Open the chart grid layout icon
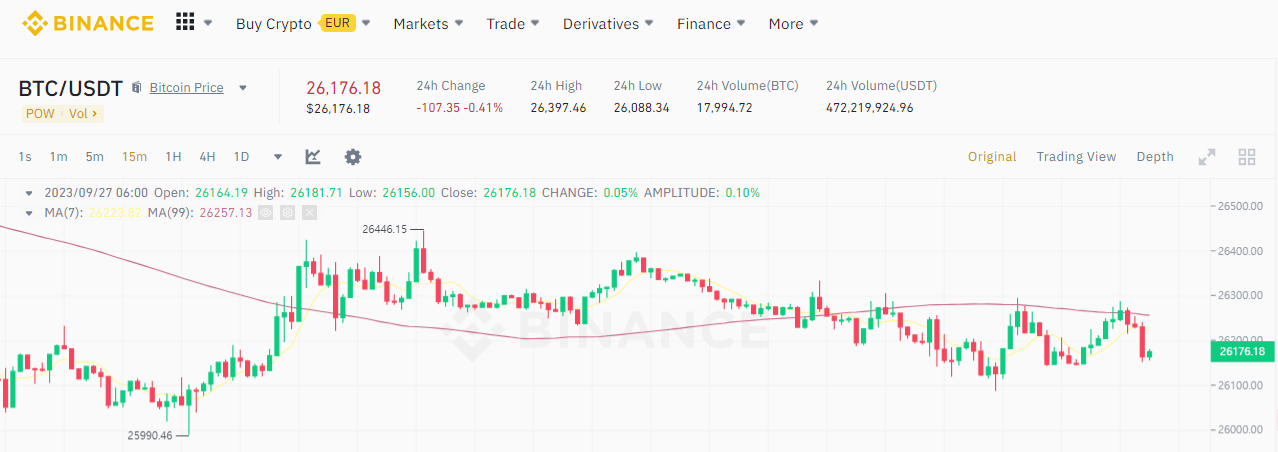This screenshot has height=452, width=1278. click(x=1246, y=157)
